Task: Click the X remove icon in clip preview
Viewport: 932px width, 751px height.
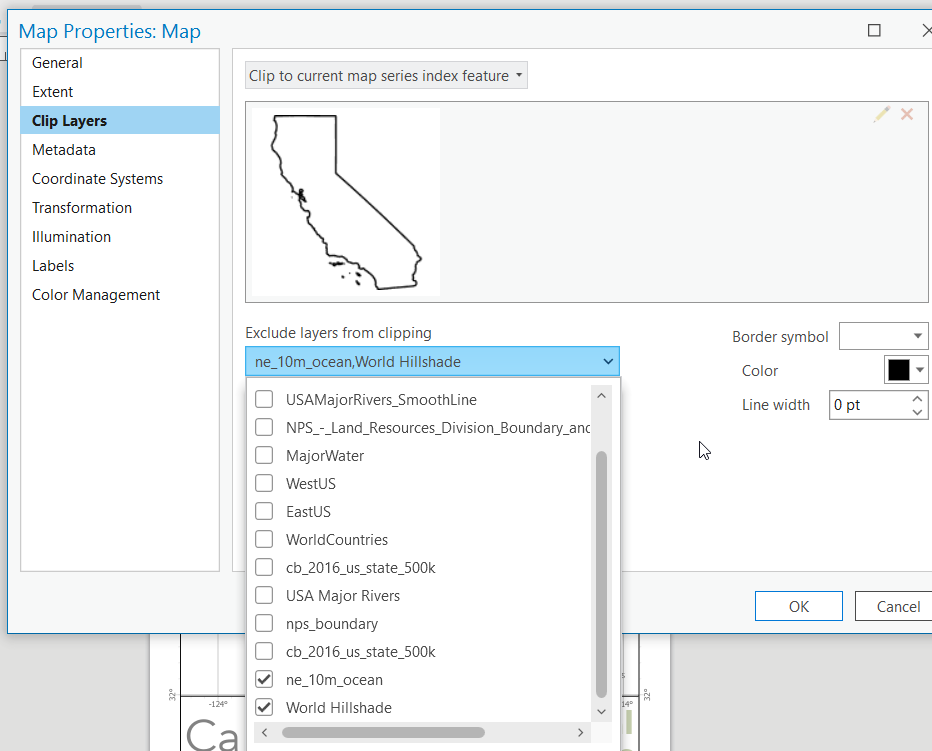Action: tap(907, 115)
